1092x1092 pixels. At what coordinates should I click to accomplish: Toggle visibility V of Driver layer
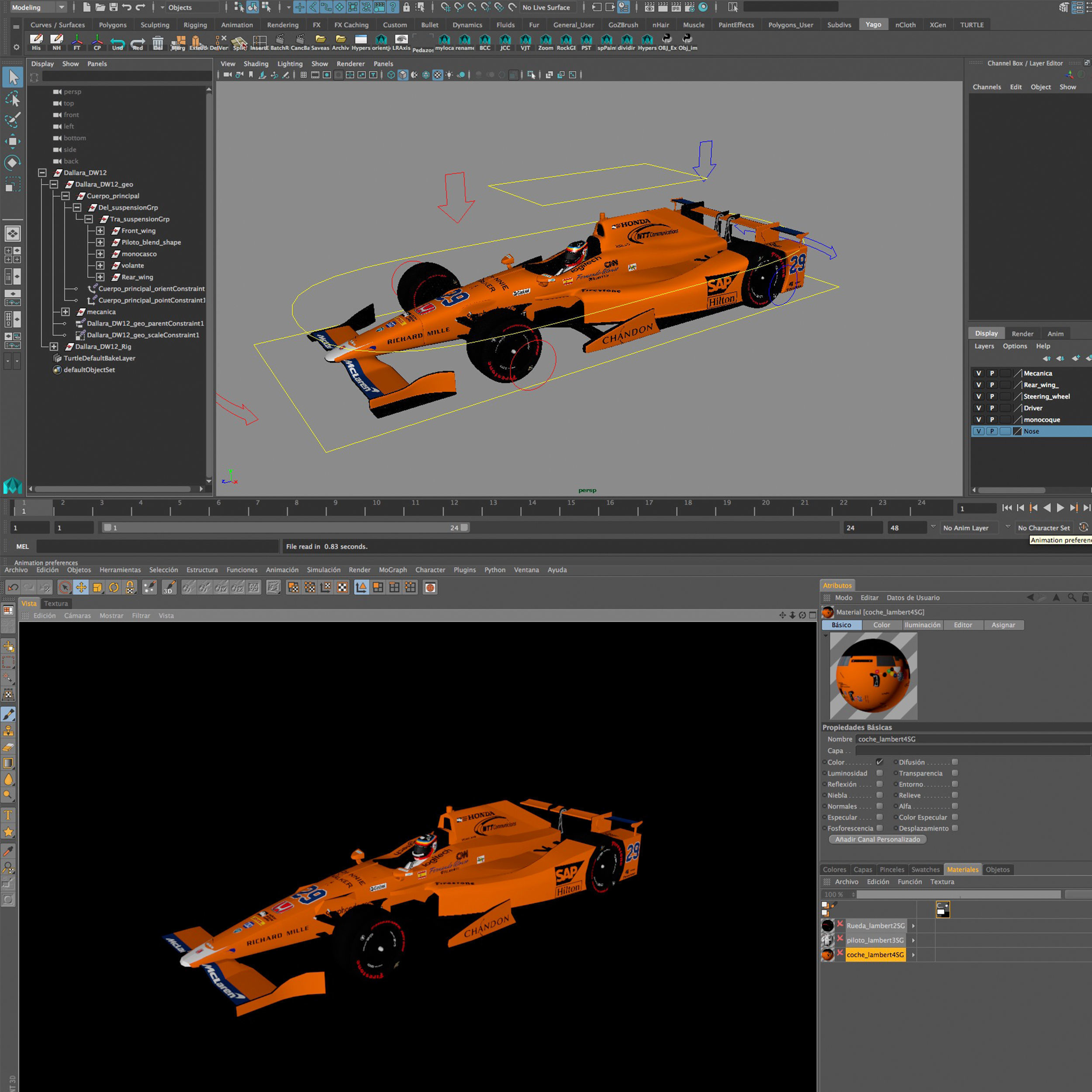click(x=978, y=408)
